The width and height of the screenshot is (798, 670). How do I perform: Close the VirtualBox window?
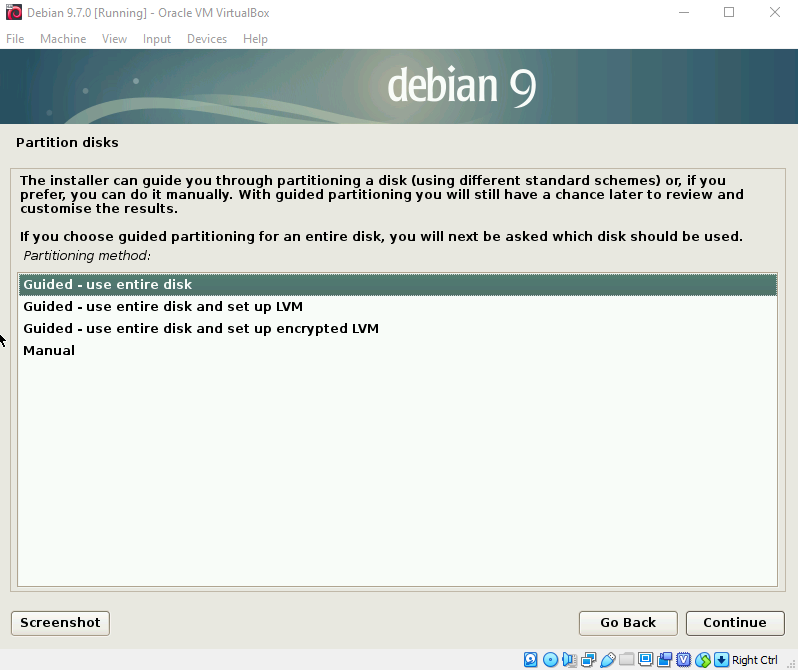tap(775, 12)
